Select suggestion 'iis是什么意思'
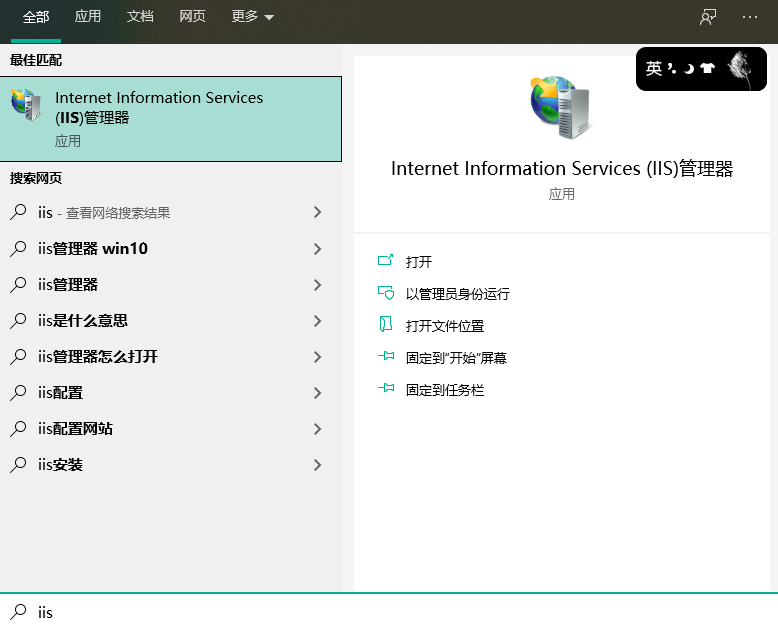Screen dimensions: 778x627 pos(171,320)
